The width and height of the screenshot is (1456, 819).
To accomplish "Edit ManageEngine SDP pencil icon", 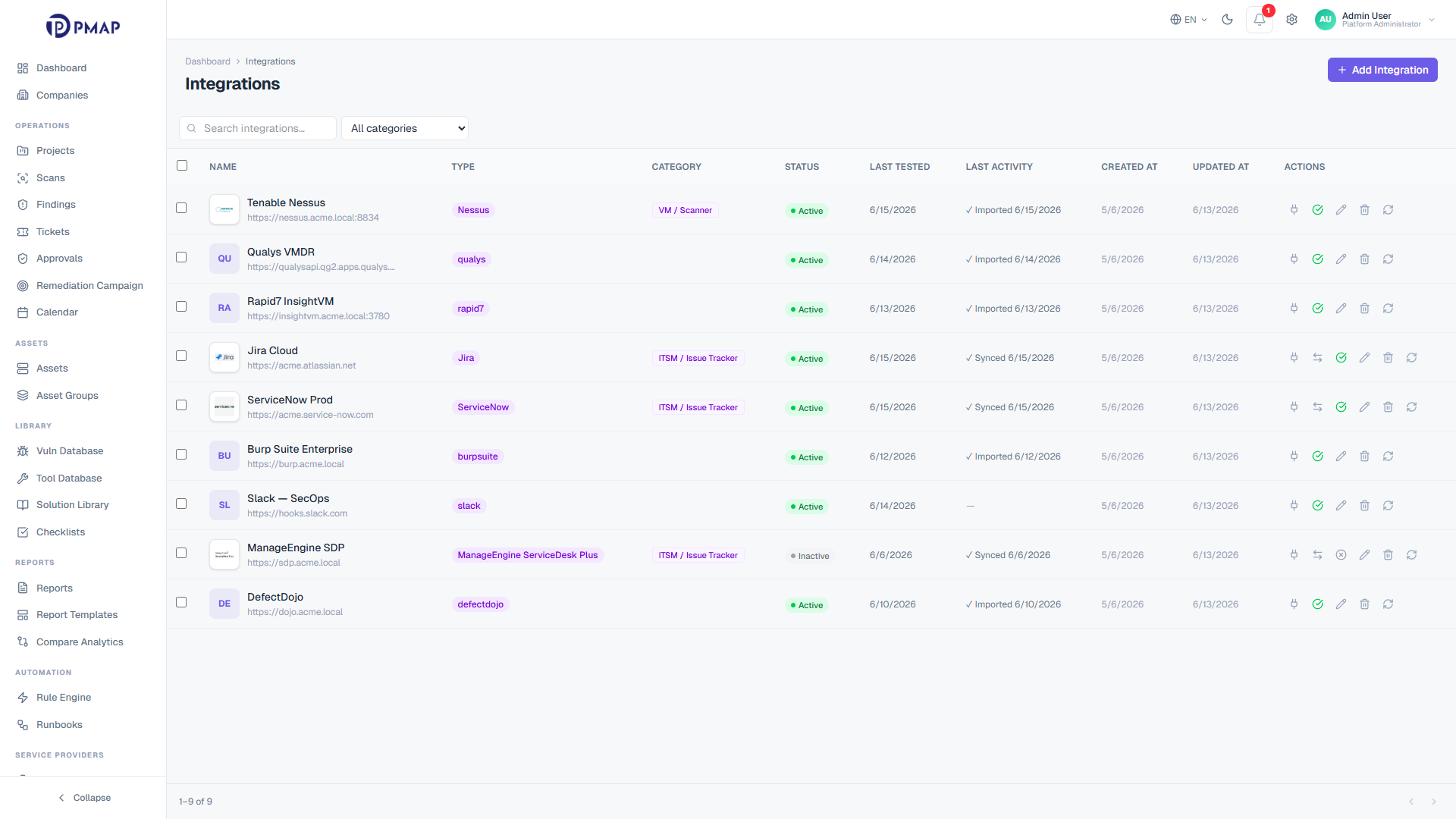I will [1364, 555].
